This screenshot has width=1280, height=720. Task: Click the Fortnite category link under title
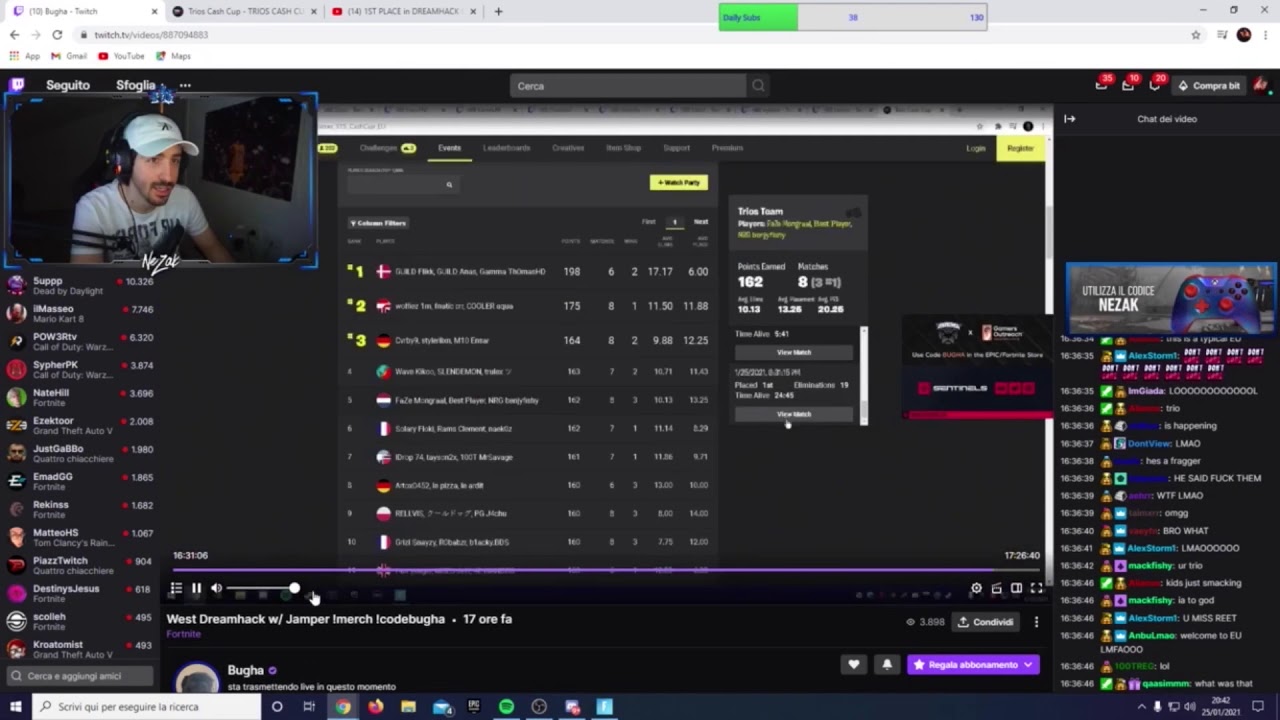183,634
